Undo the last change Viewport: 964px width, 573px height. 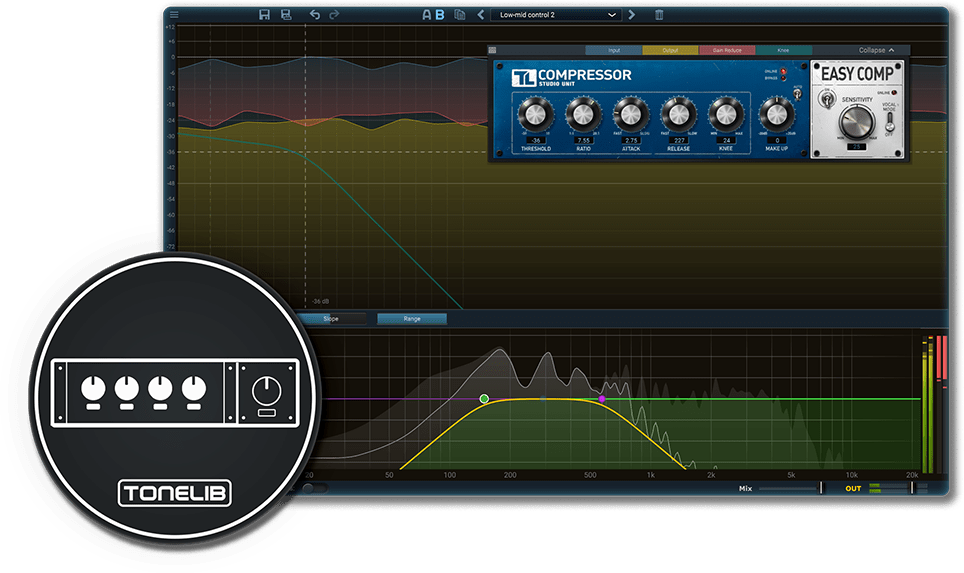[x=315, y=15]
